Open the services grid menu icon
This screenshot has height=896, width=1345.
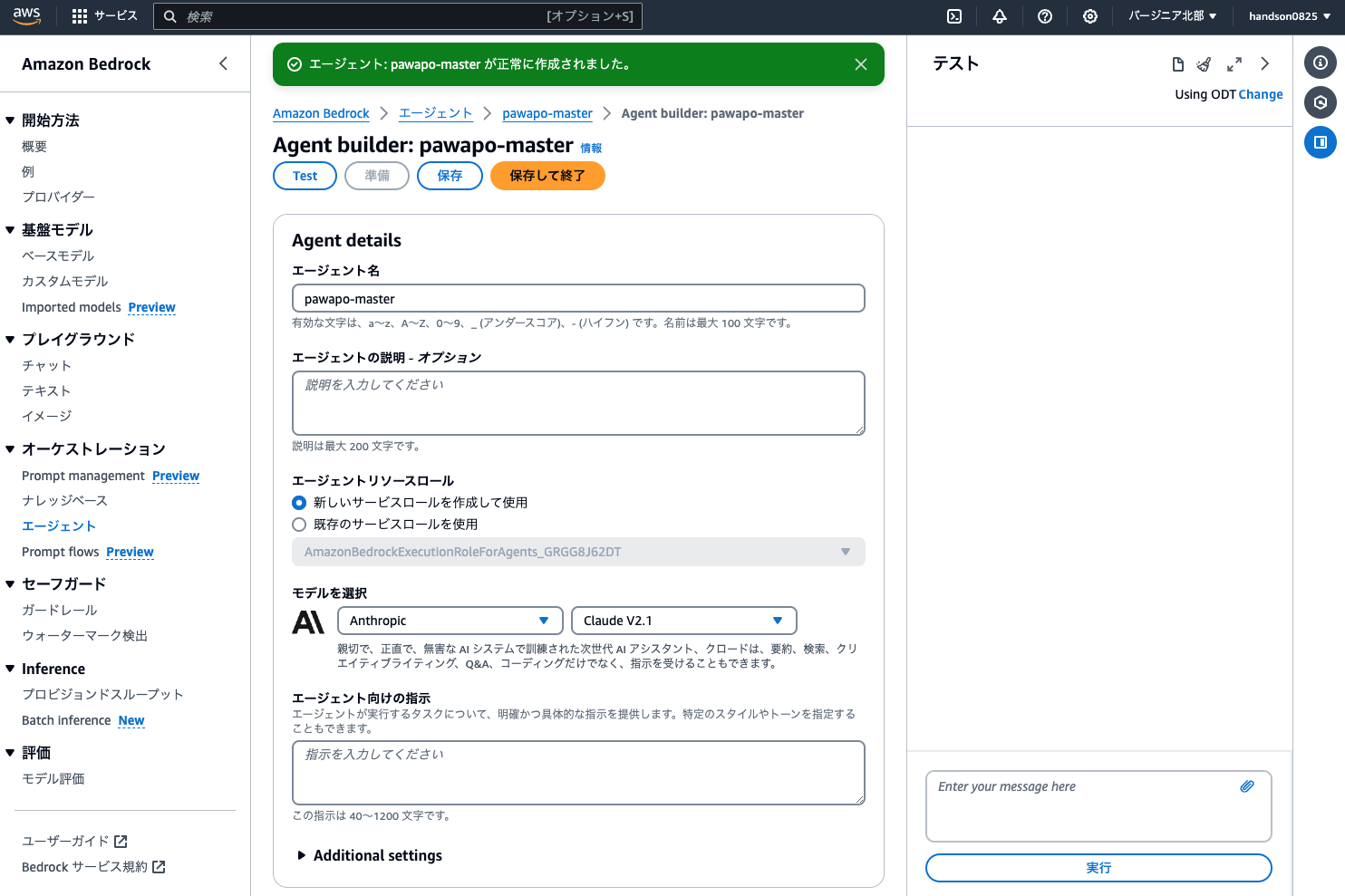[80, 16]
